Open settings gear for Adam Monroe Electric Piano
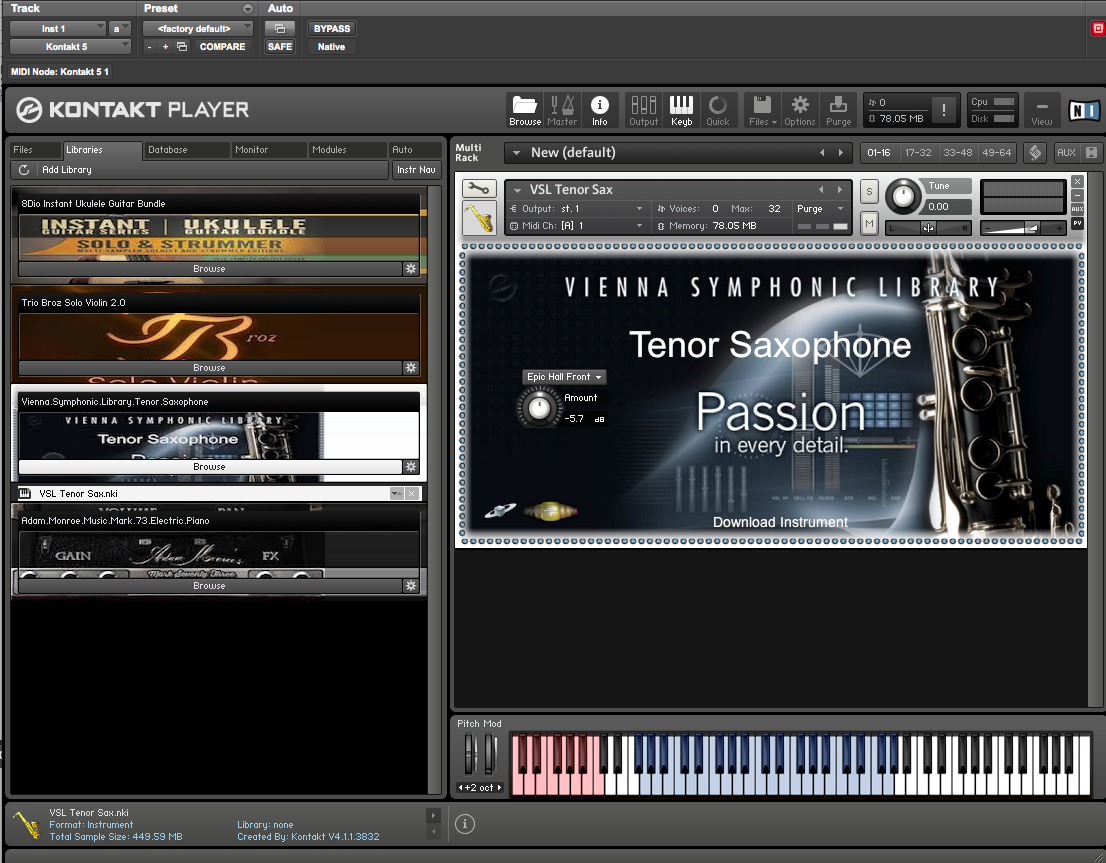This screenshot has height=863, width=1106. point(411,586)
